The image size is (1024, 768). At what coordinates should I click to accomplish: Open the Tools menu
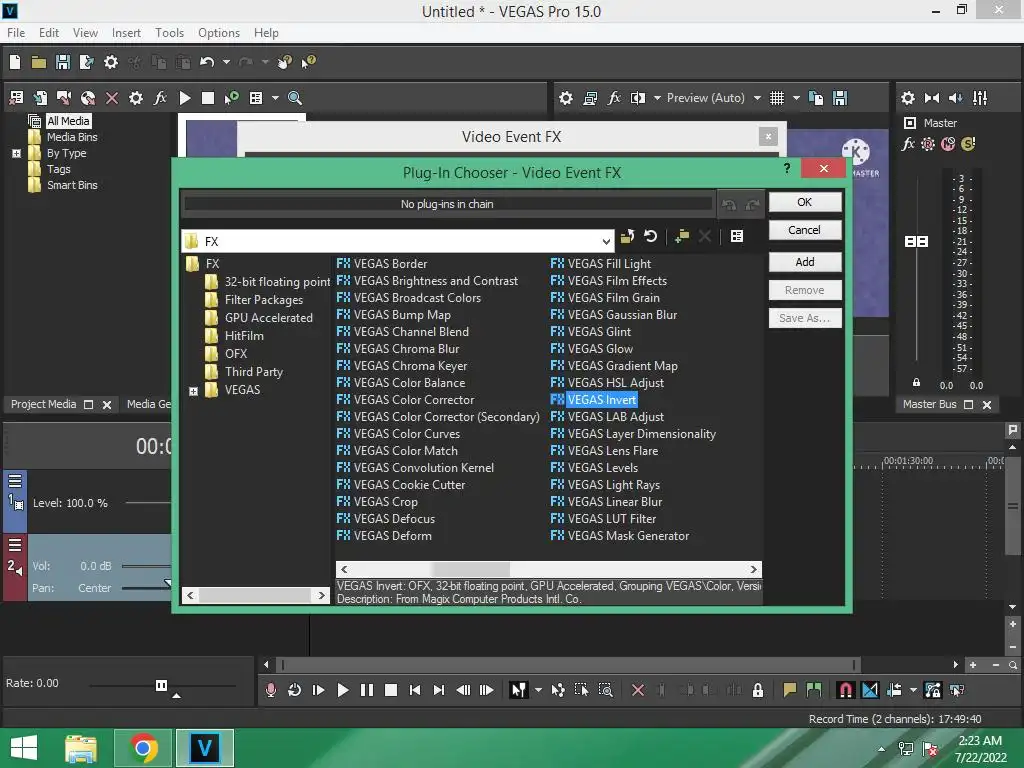[x=169, y=33]
